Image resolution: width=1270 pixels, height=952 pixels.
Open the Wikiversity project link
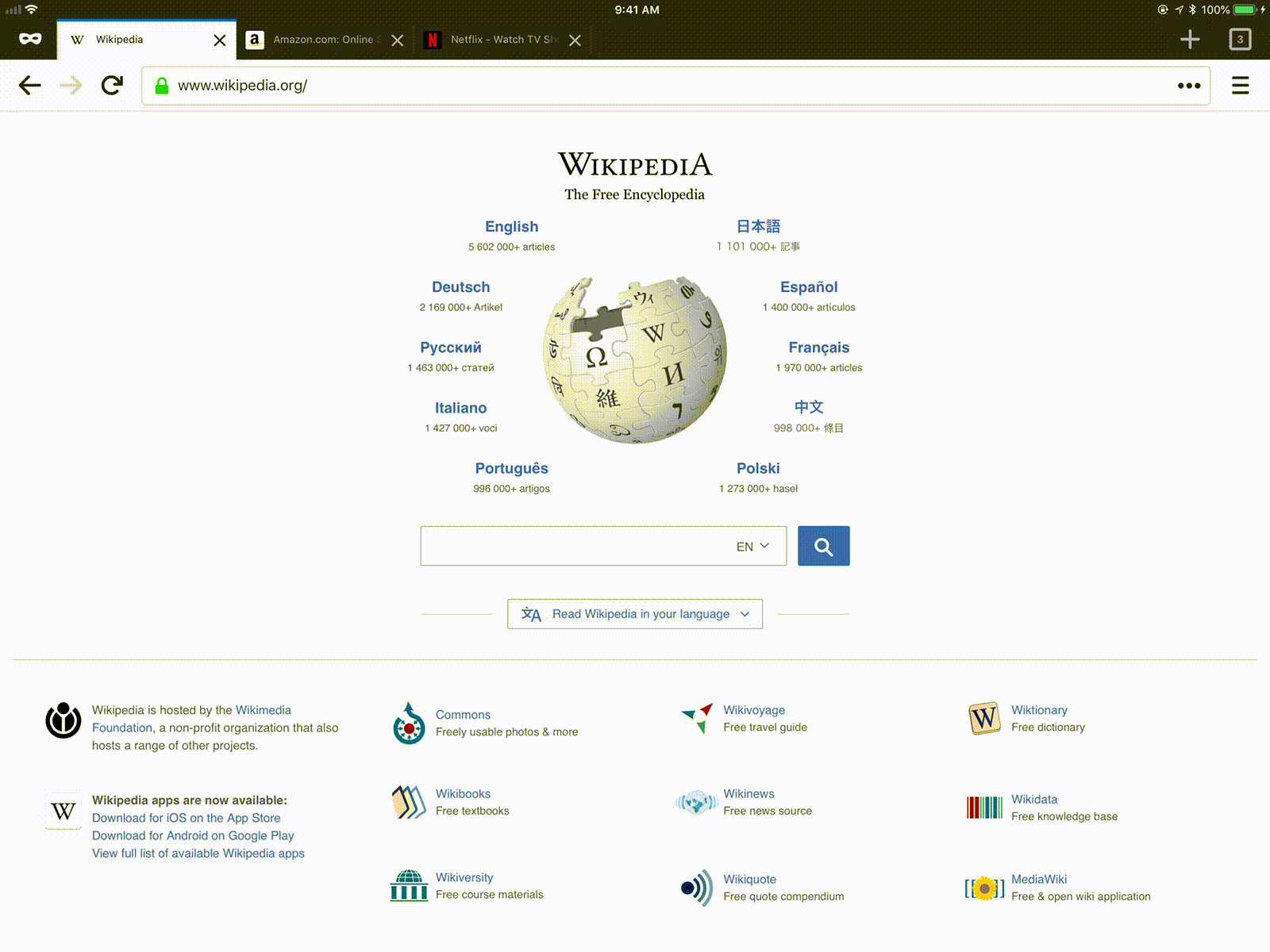coord(464,877)
